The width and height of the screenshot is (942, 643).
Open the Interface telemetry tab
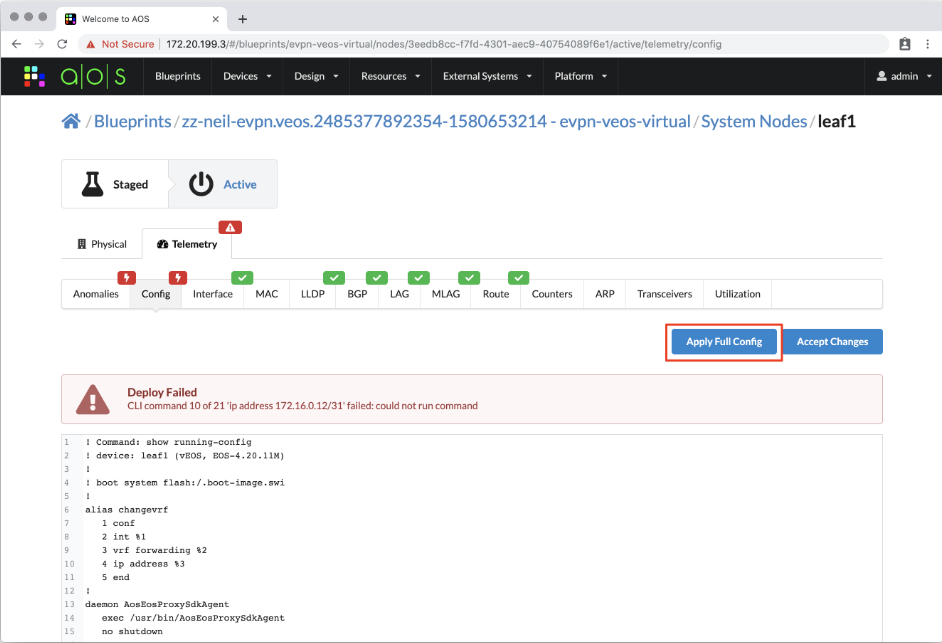click(x=212, y=293)
